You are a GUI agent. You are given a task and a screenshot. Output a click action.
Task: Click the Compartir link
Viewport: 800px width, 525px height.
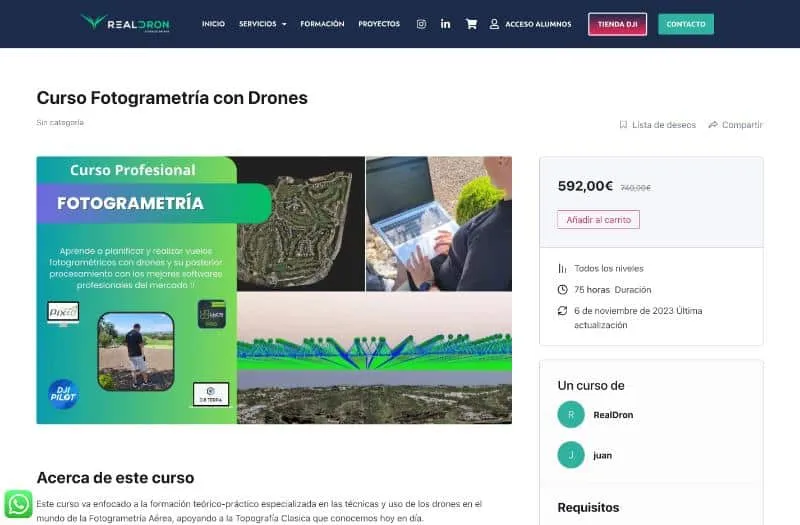point(742,124)
